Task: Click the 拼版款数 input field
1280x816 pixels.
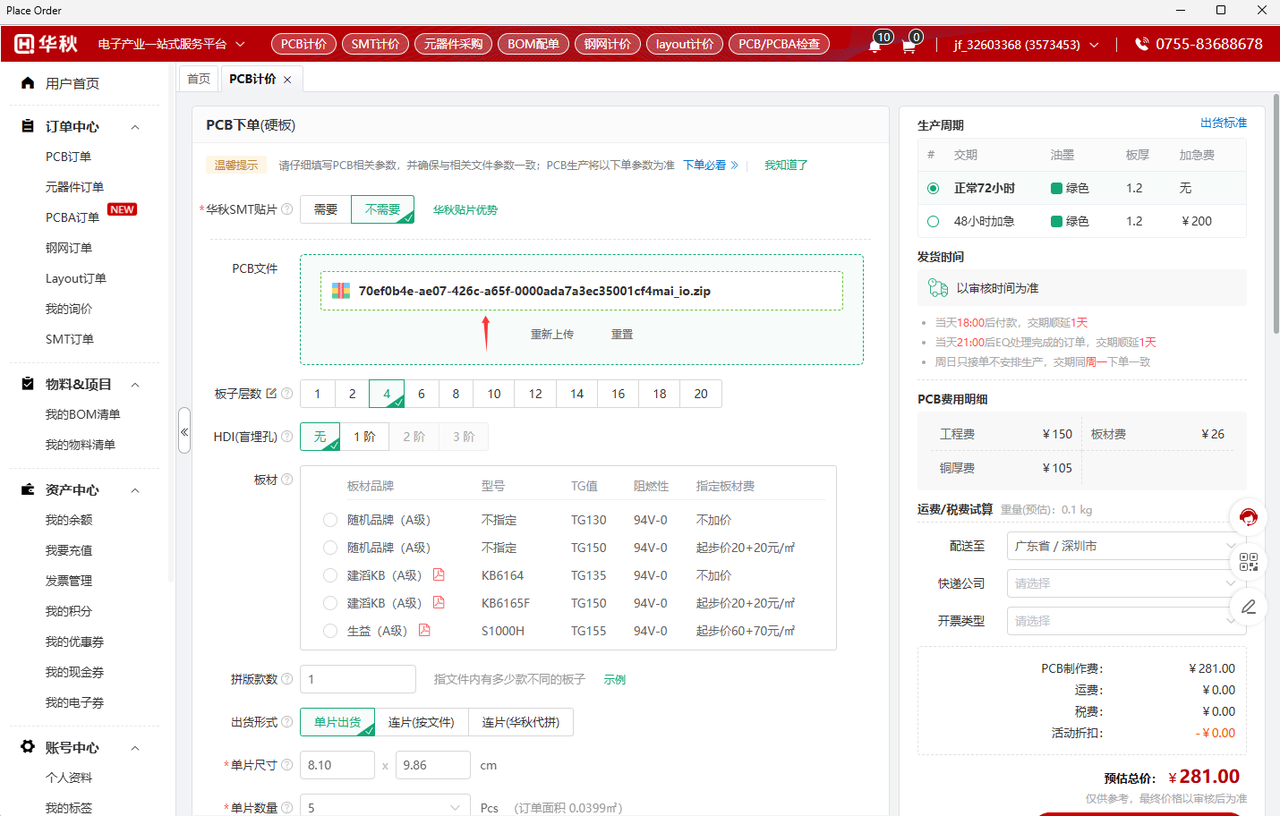Action: click(x=358, y=679)
